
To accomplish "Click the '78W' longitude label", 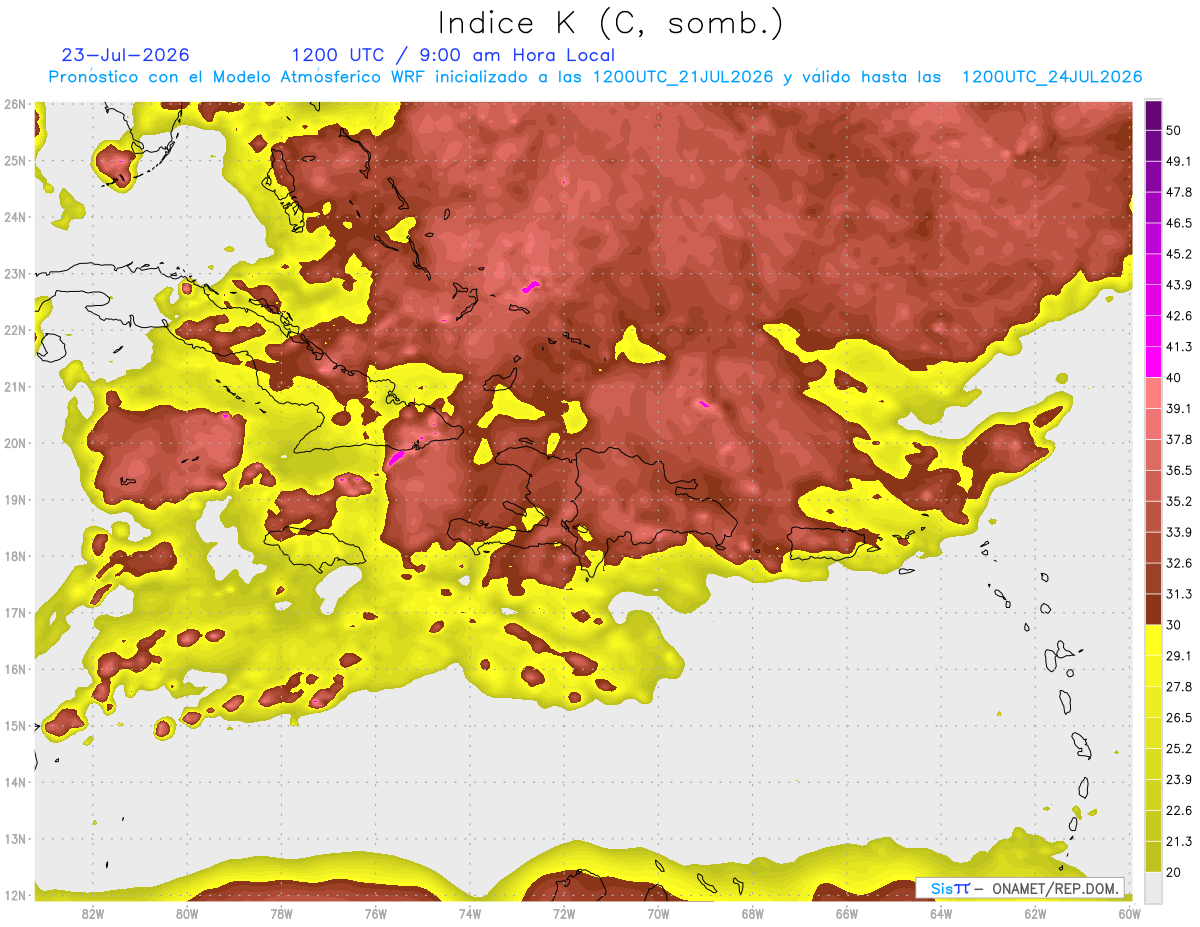I will [x=281, y=913].
